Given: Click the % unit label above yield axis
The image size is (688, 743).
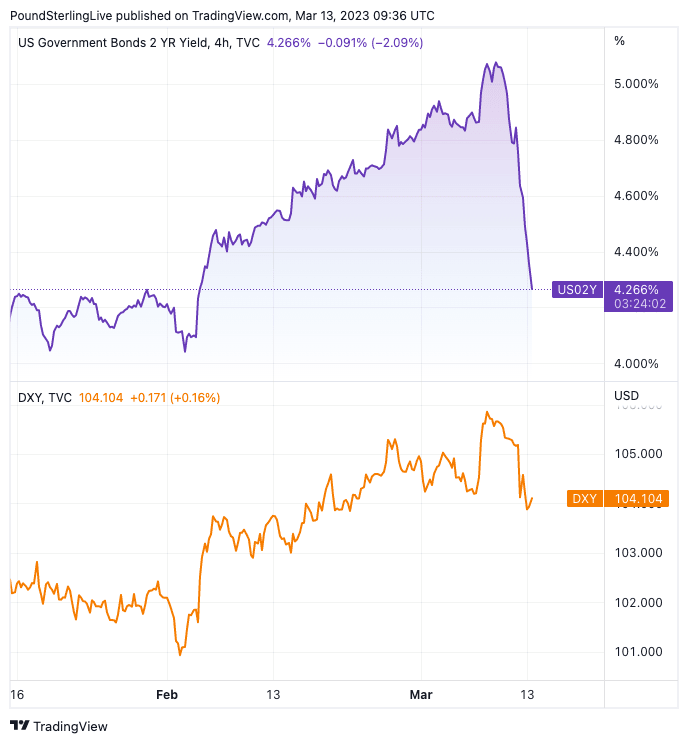Looking at the screenshot, I should 619,41.
